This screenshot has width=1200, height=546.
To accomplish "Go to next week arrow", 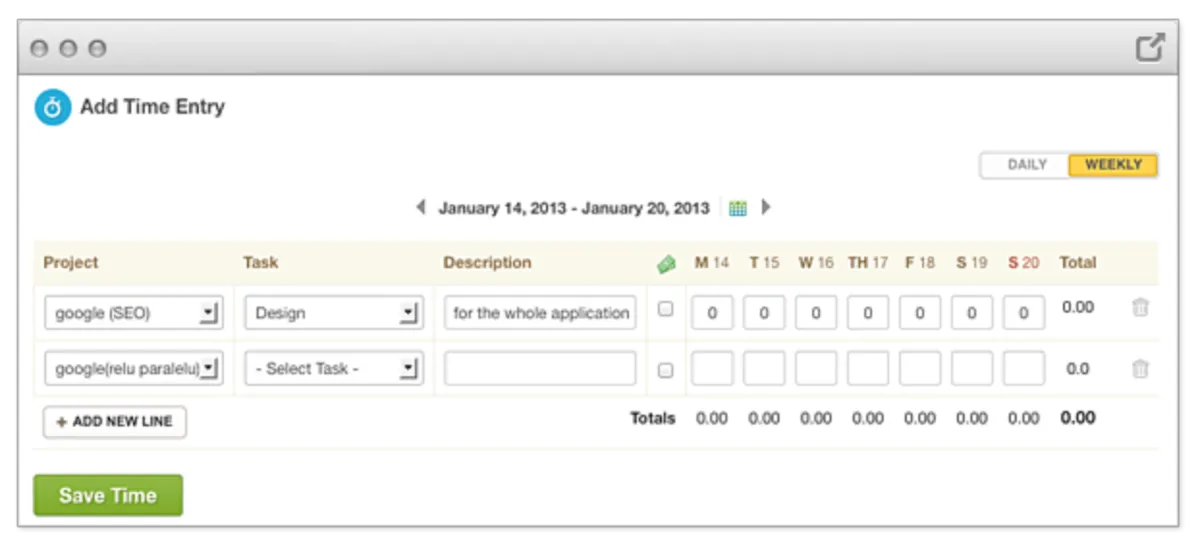I will (766, 208).
